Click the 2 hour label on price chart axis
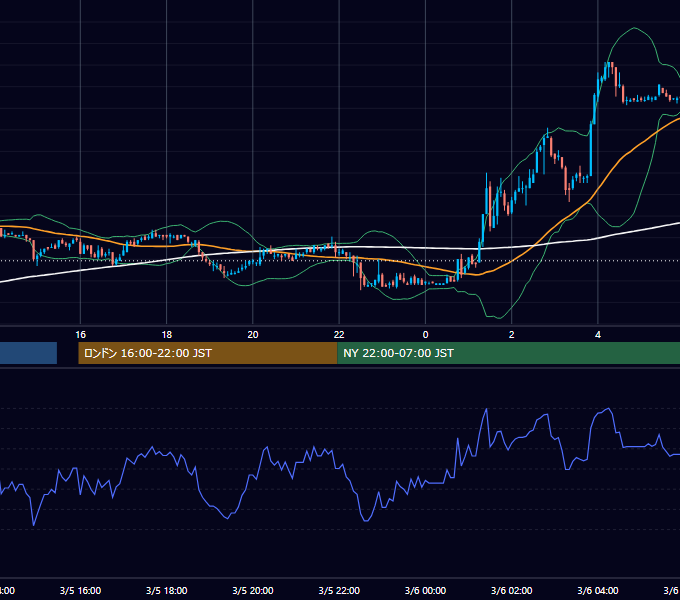 click(512, 335)
